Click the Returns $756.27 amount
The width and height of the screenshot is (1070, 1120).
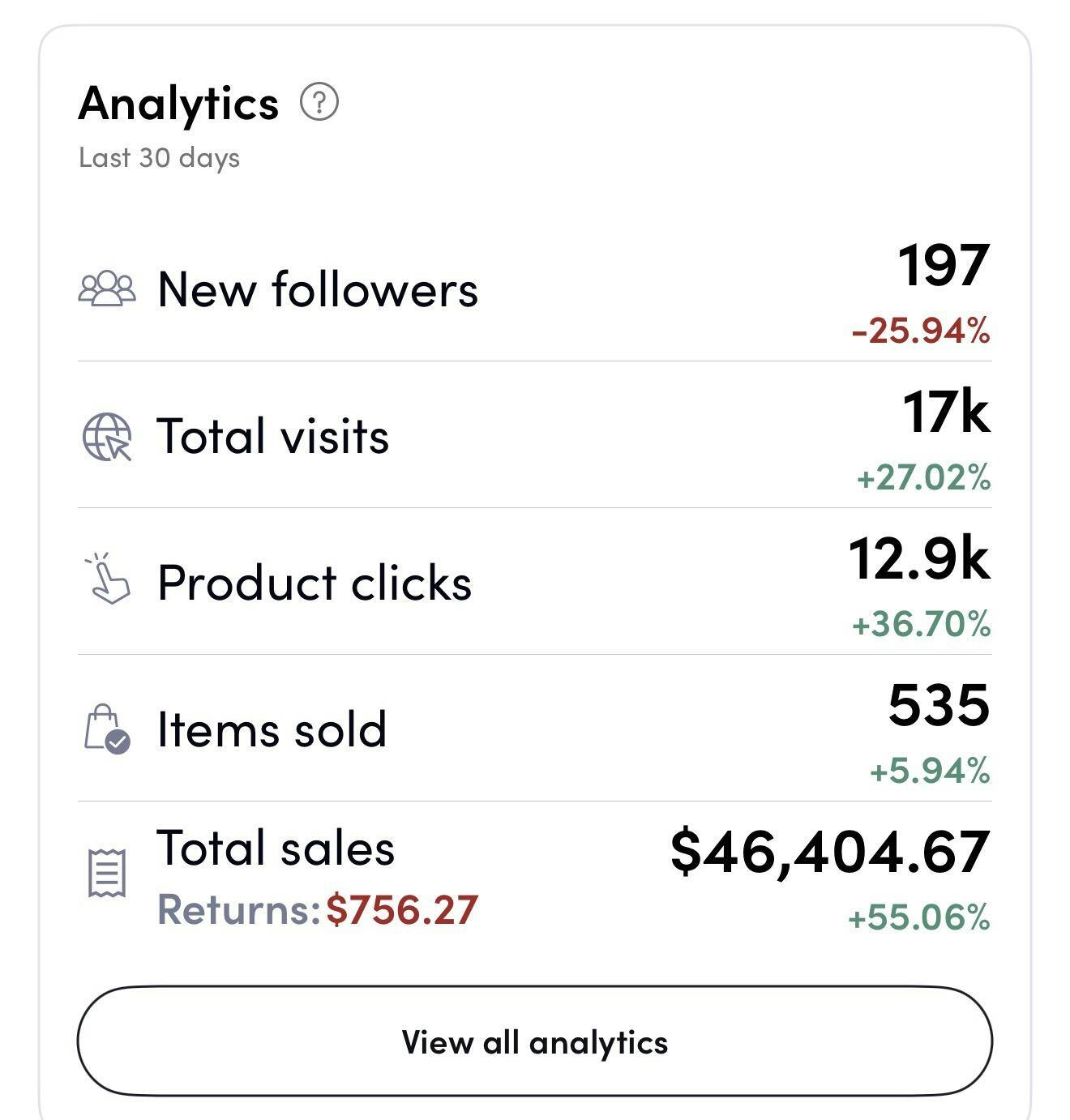click(401, 910)
